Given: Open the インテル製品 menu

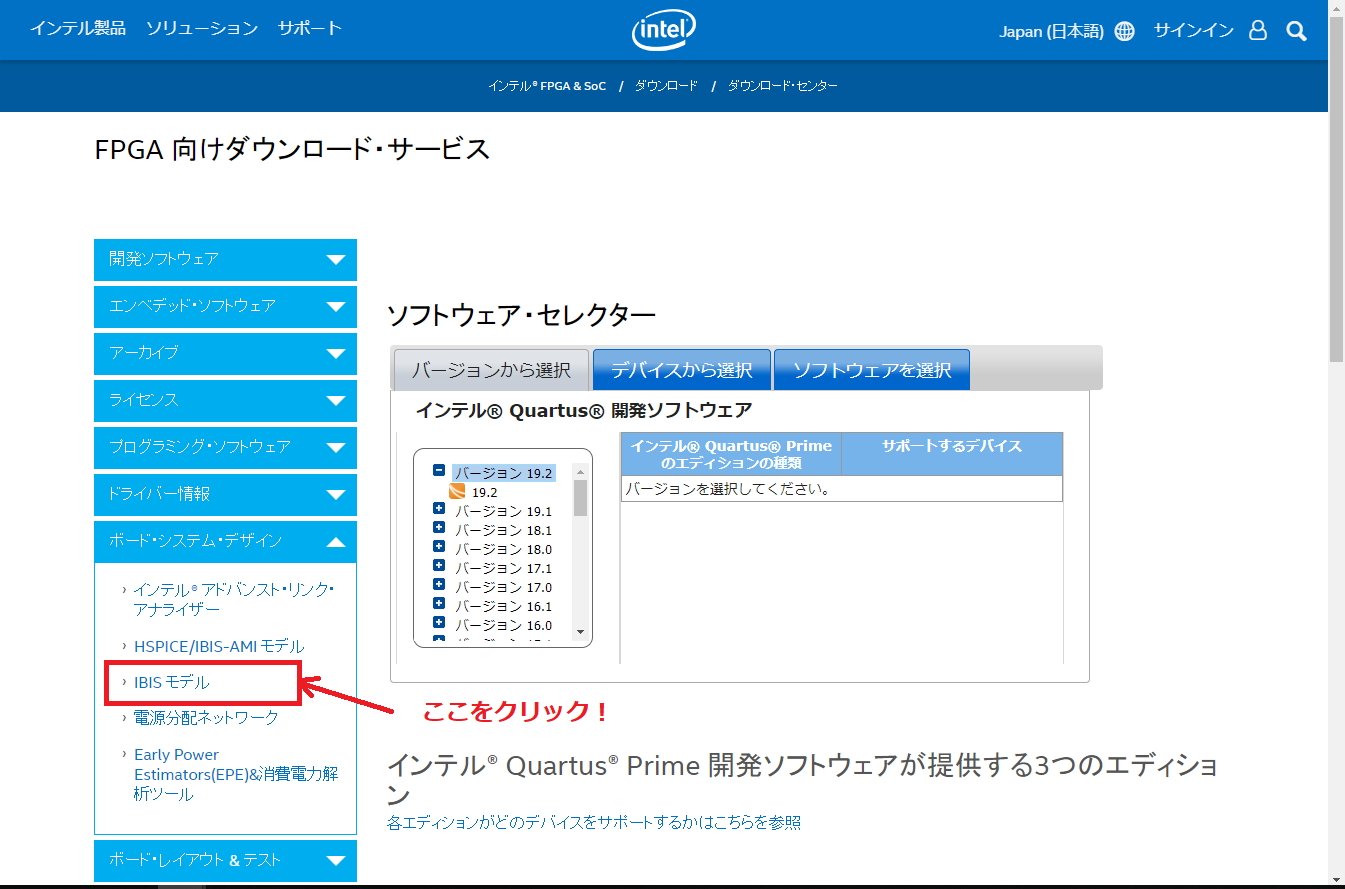Looking at the screenshot, I should click(x=78, y=28).
